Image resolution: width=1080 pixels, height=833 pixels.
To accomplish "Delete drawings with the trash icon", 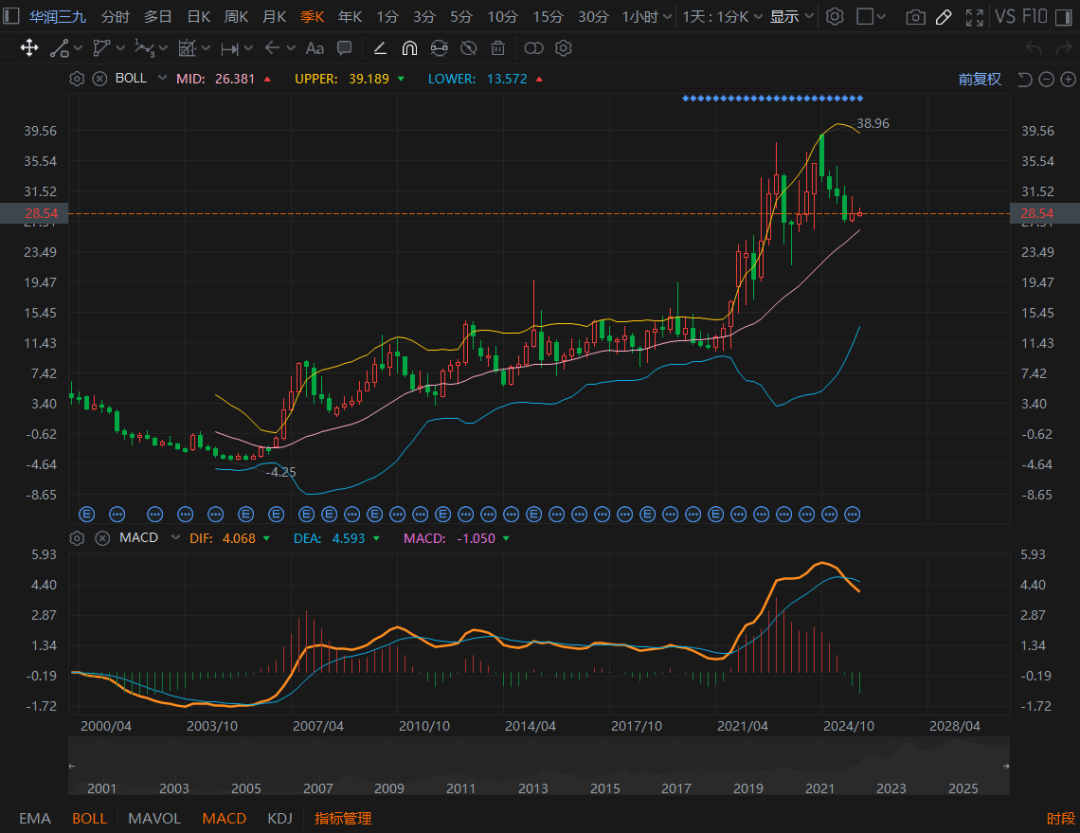I will [x=497, y=48].
